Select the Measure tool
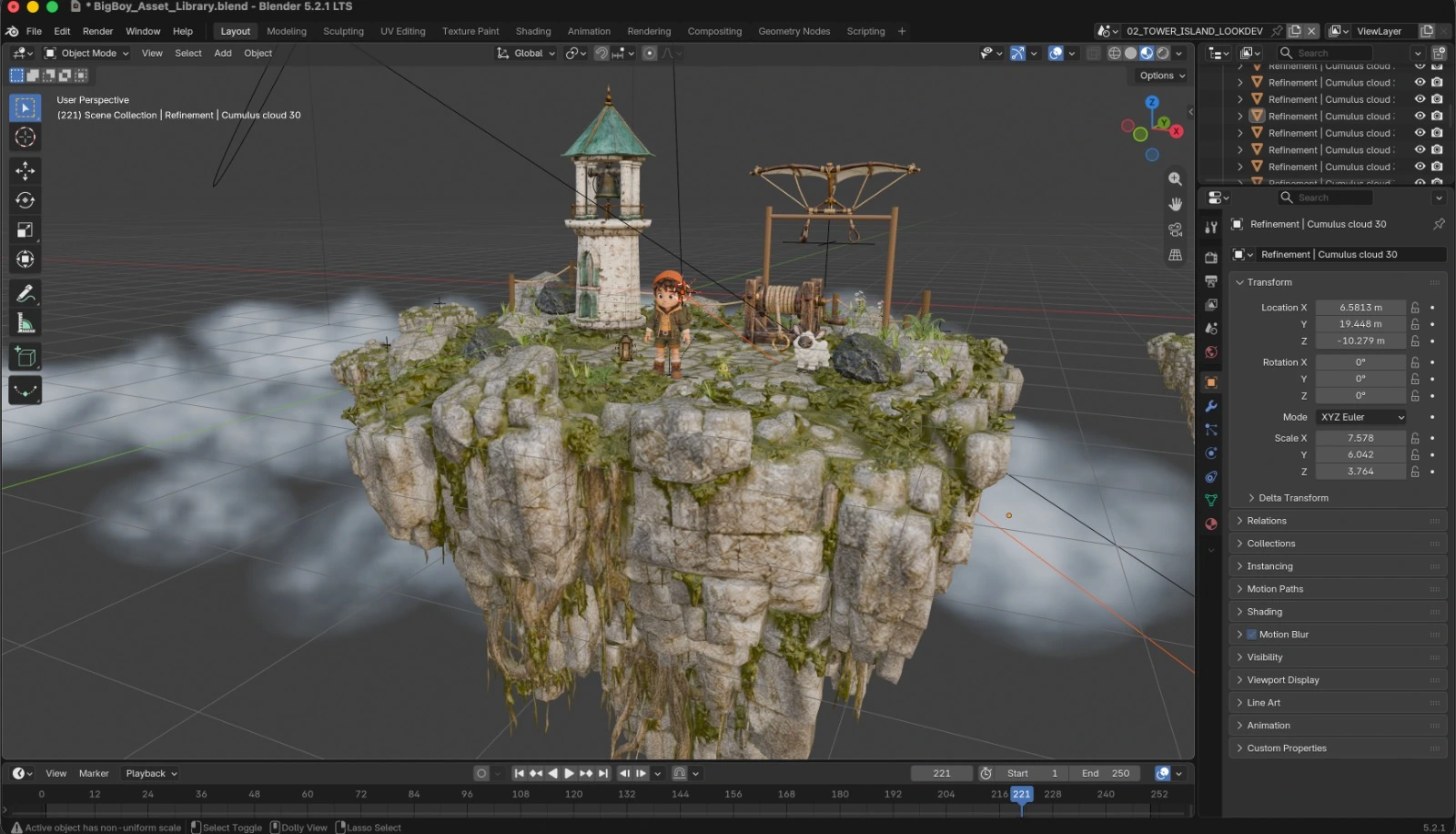 25,323
